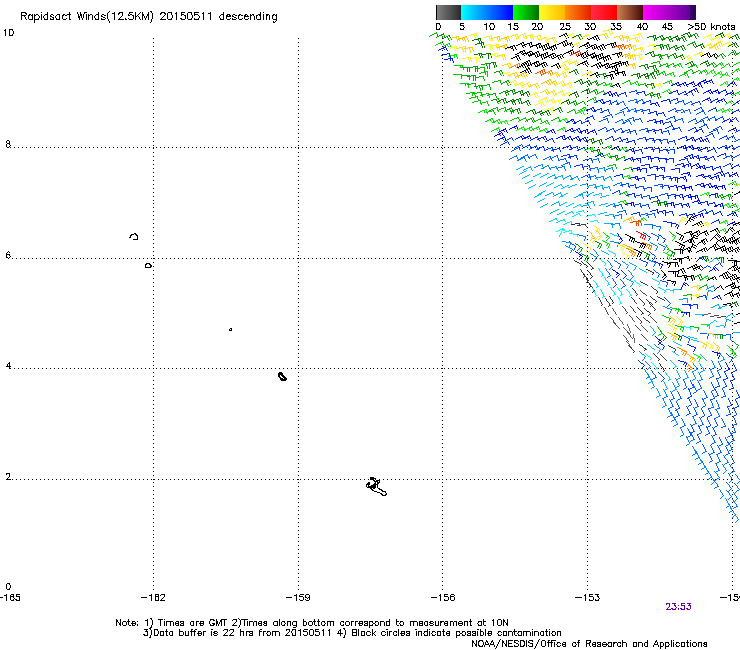Click the island outline above 6N near -162
This screenshot has width=740, height=650.
tap(134, 236)
